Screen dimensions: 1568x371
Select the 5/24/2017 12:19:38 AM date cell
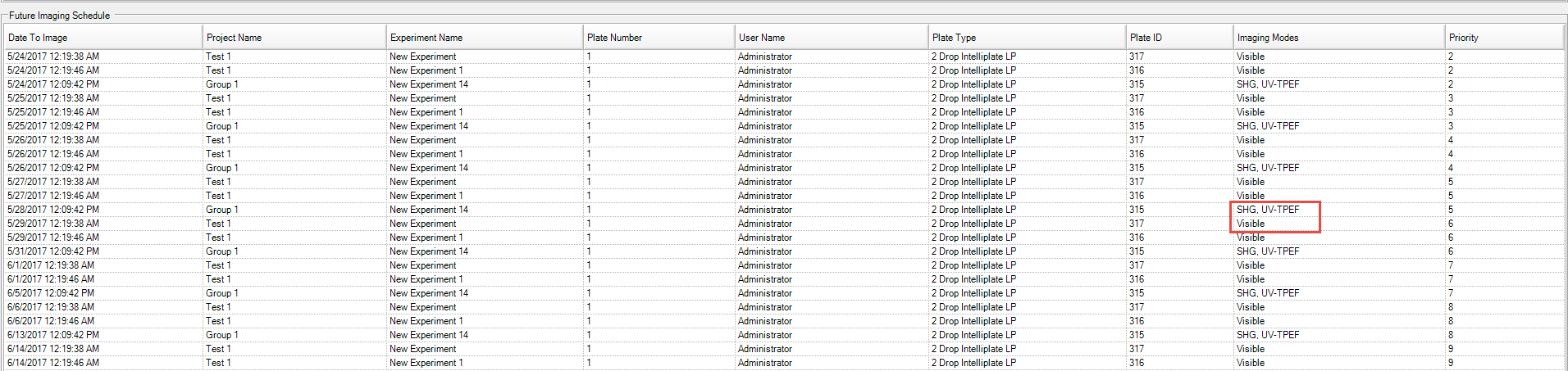53,57
